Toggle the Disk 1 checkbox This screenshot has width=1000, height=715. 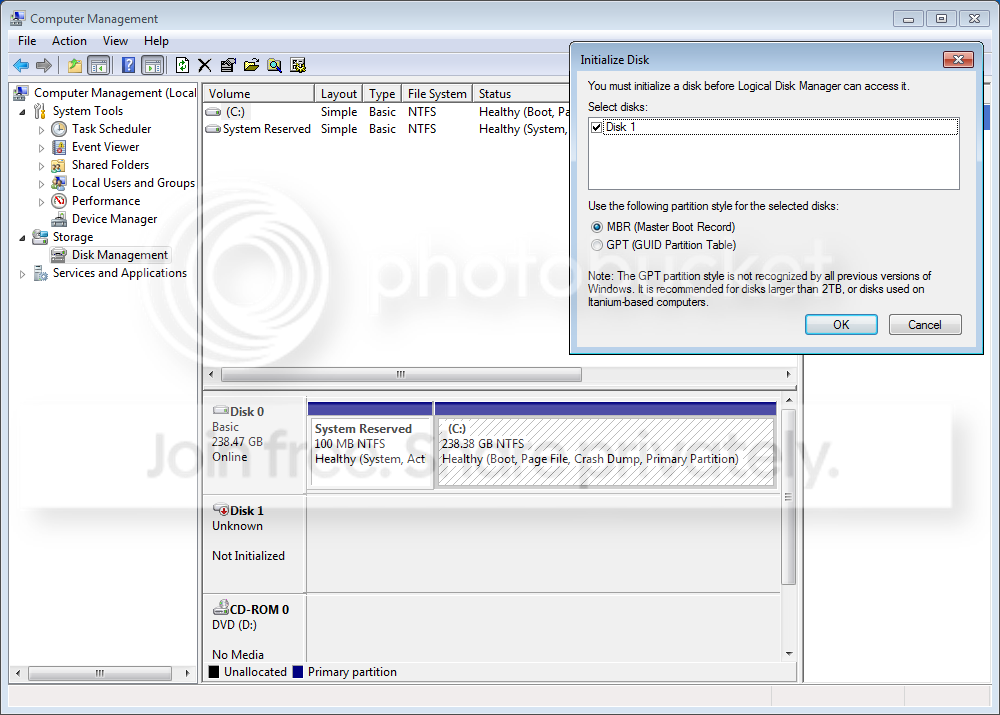coord(596,128)
